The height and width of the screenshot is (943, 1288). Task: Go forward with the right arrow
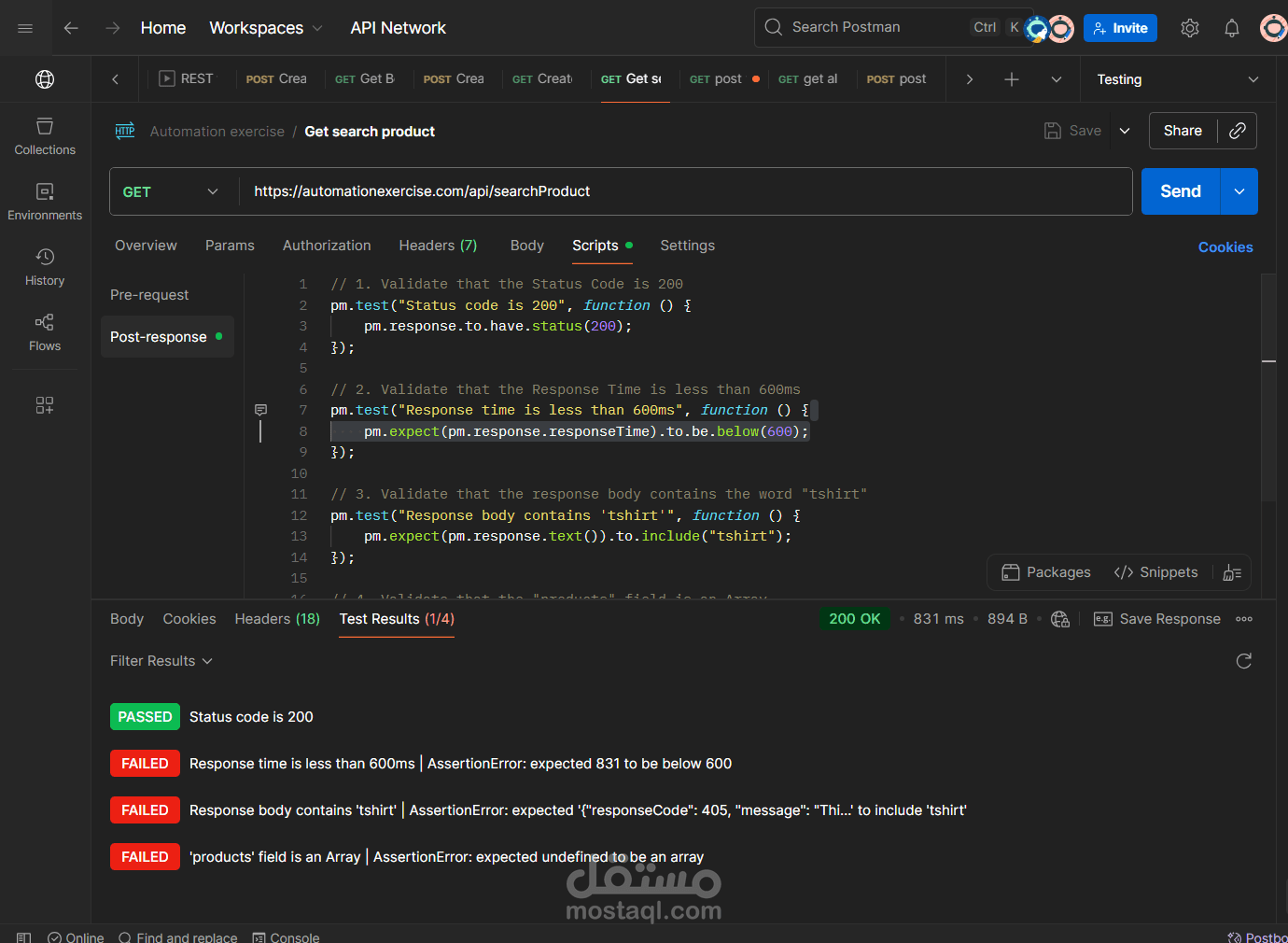[x=113, y=28]
